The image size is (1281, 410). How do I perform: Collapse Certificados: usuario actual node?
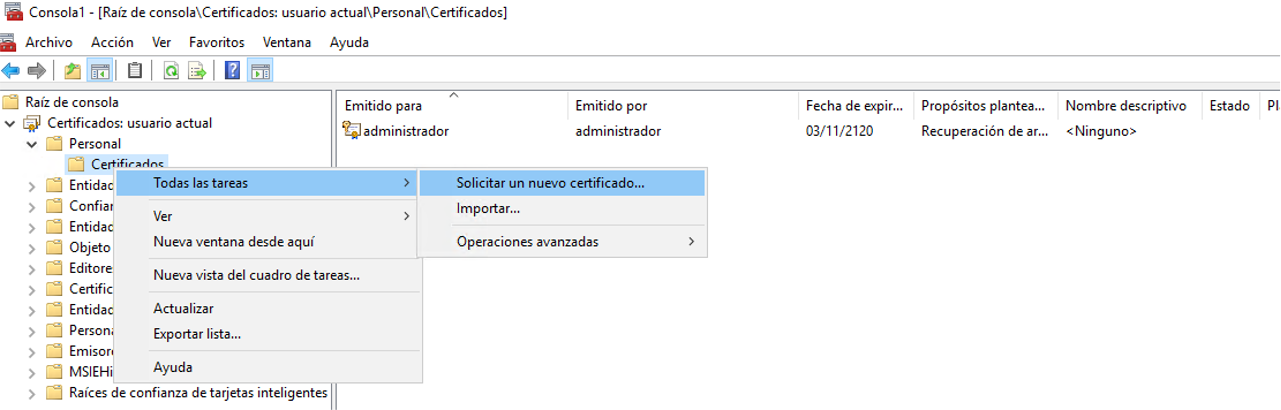[x=11, y=123]
